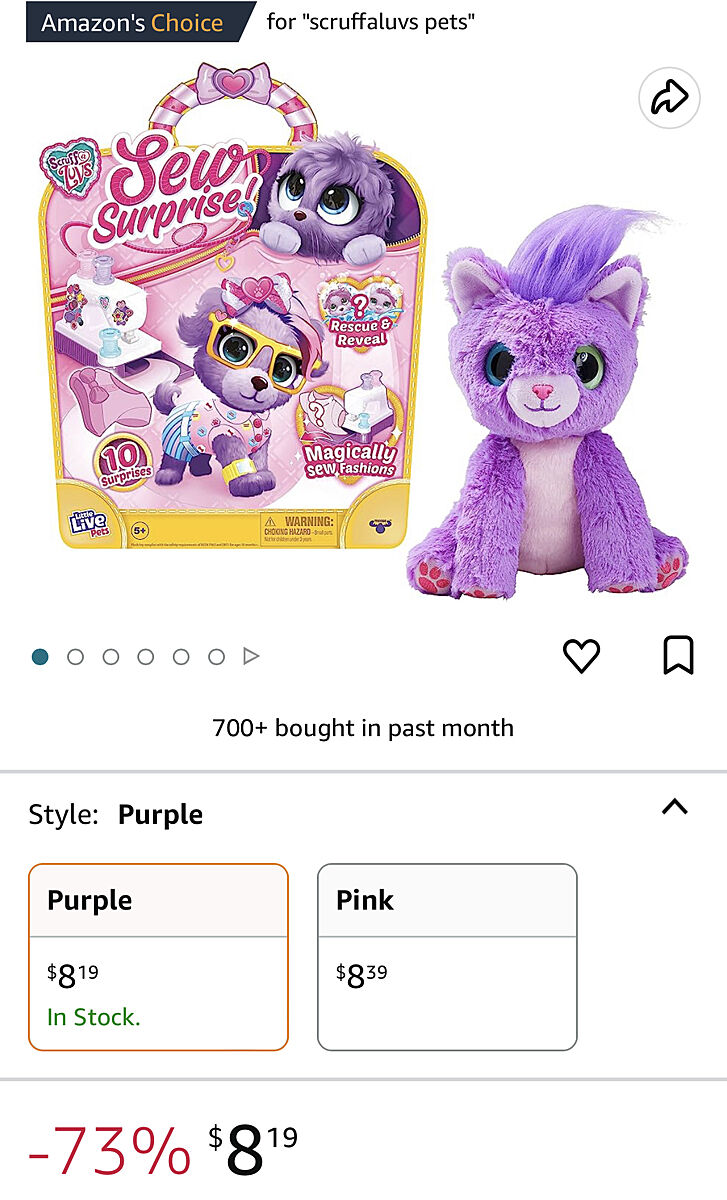Image resolution: width=727 pixels, height=1200 pixels.
Task: Show the fourth carousel image dot
Action: 146,657
